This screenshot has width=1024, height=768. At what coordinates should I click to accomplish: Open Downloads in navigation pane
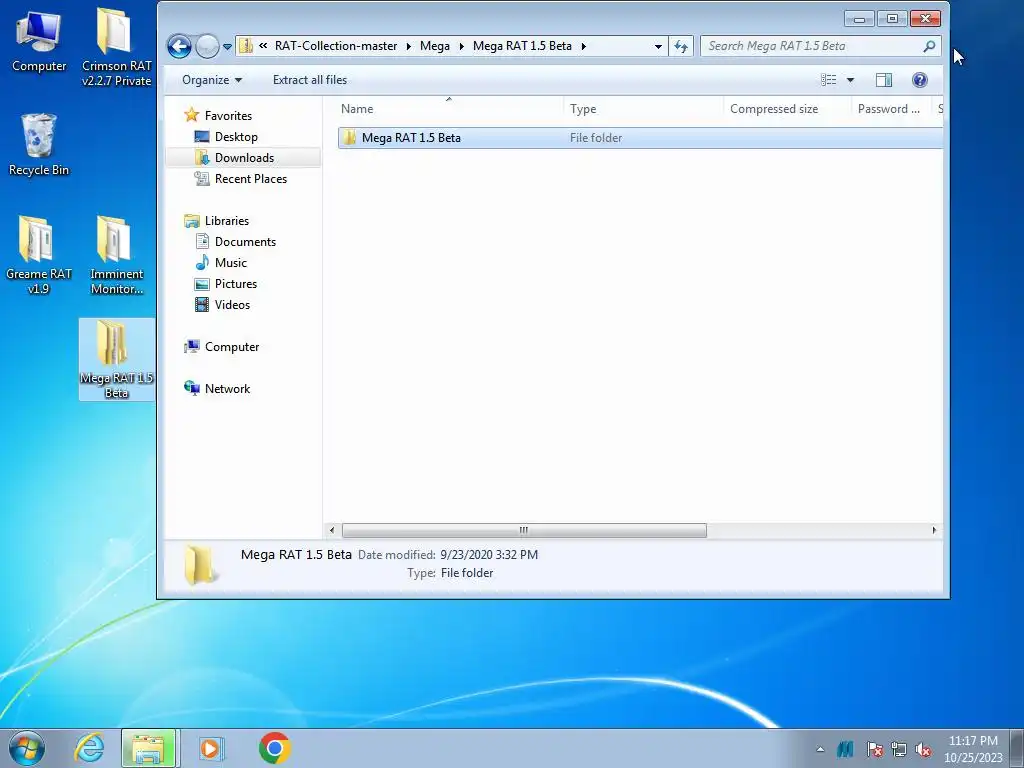(x=244, y=157)
